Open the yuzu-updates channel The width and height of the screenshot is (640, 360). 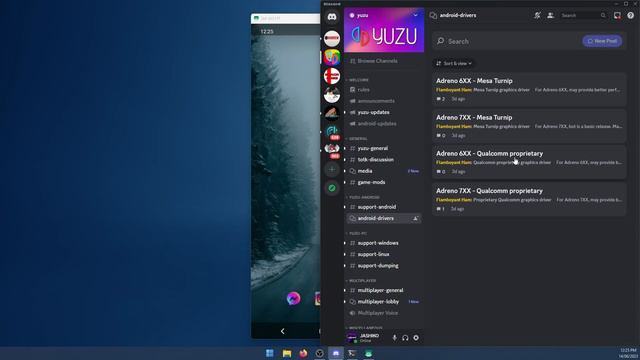384,112
